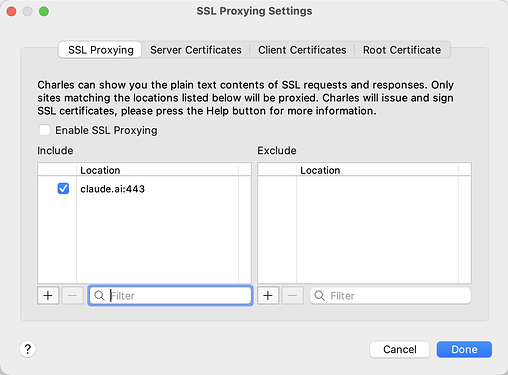Switch to the Root Certificate tab
The width and height of the screenshot is (508, 375).
(x=402, y=50)
